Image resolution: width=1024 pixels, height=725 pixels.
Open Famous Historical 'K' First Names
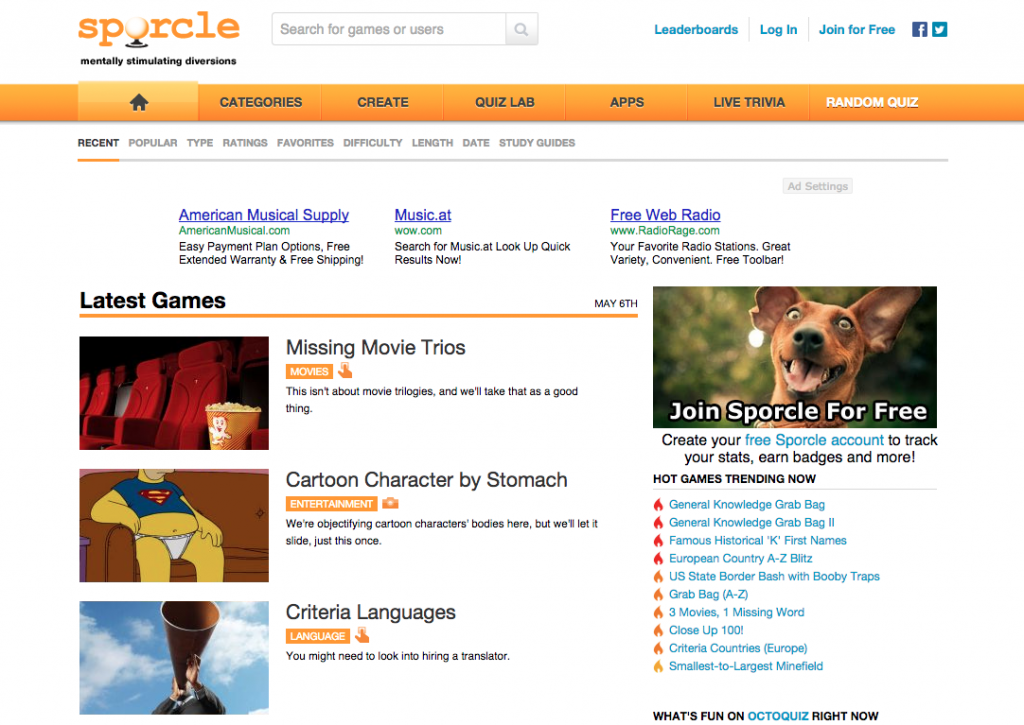click(758, 540)
